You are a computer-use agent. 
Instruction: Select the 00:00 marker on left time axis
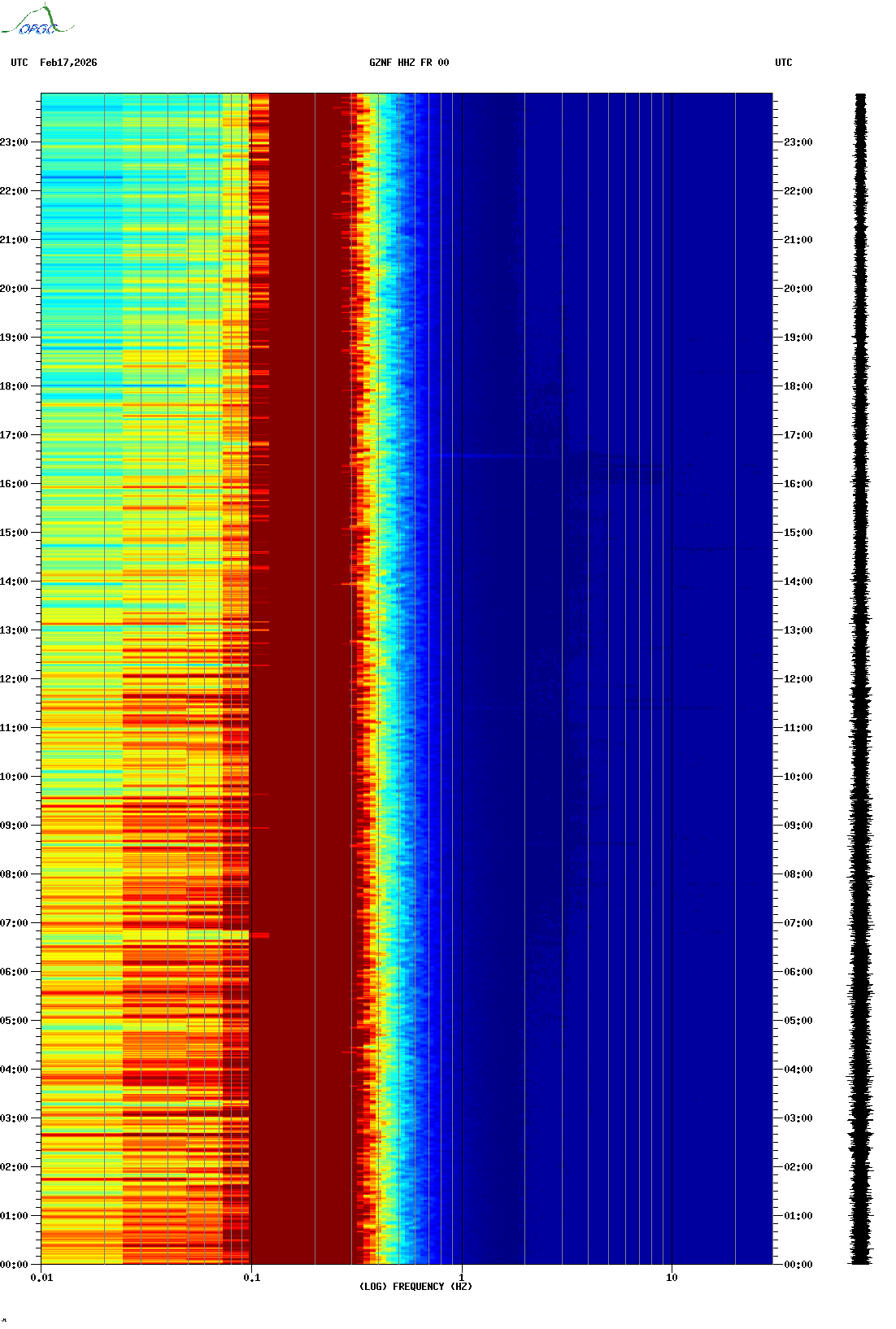14,1265
